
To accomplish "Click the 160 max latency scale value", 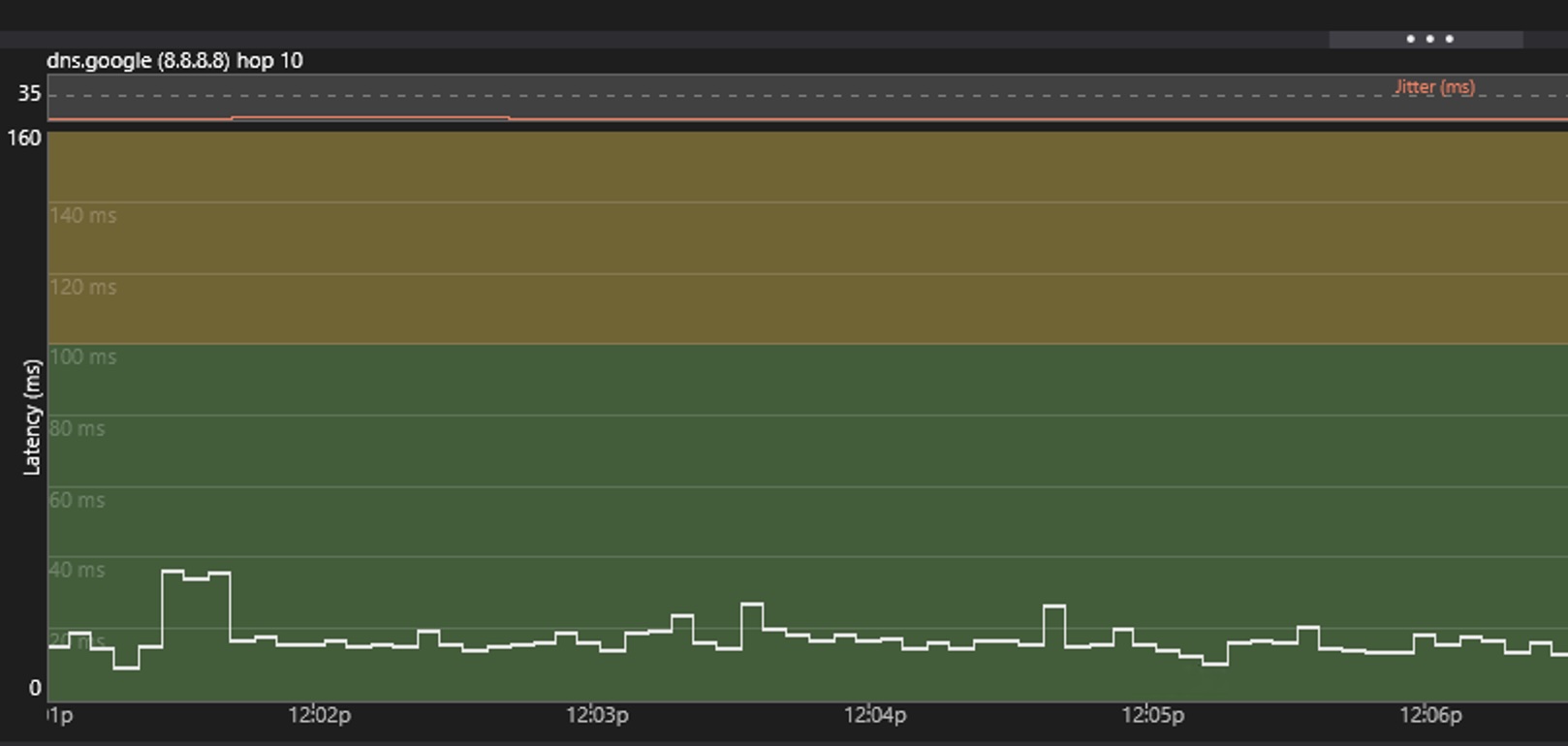I will [x=24, y=139].
